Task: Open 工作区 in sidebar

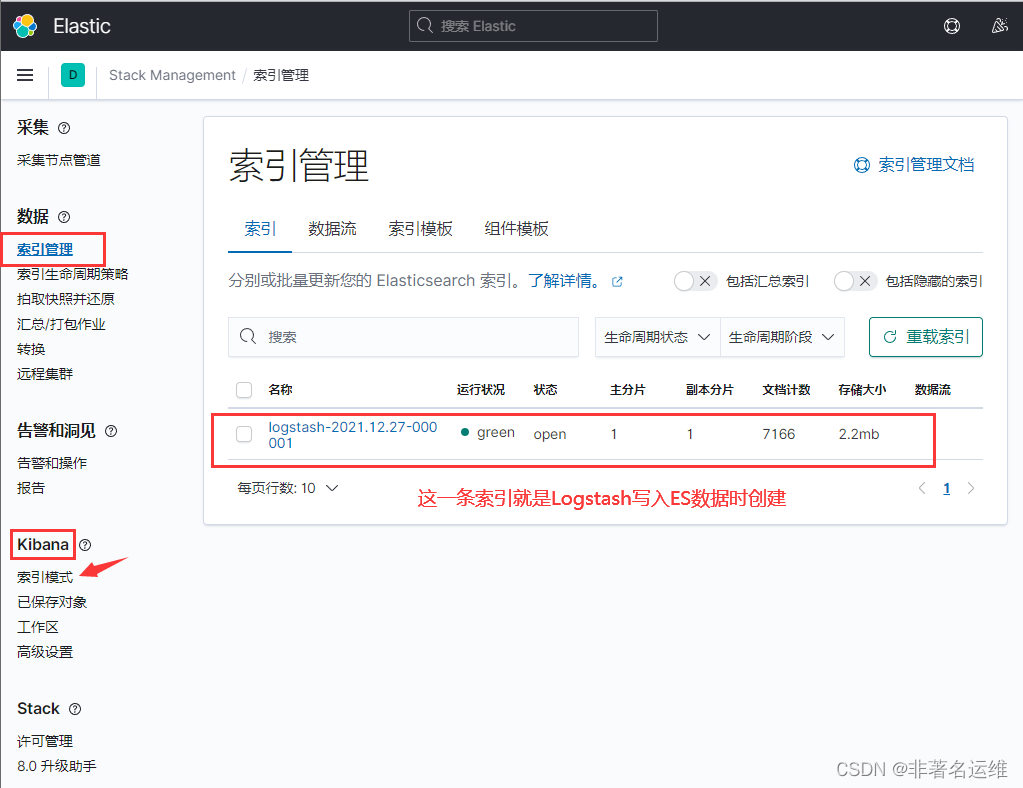Action: point(38,627)
